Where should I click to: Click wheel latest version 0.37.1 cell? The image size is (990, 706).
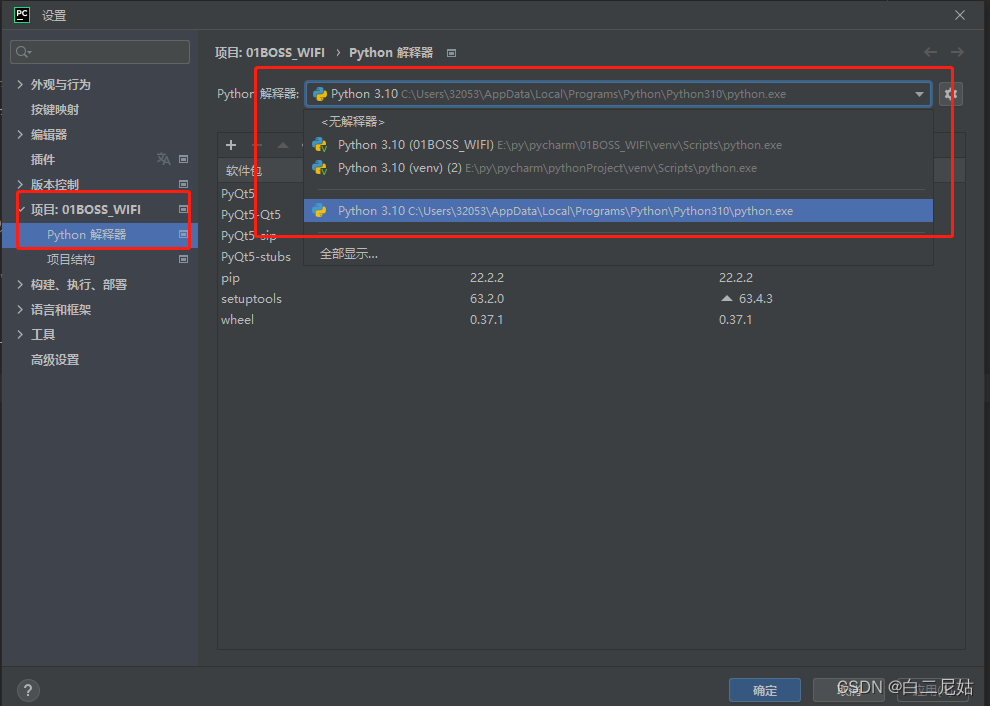point(735,320)
